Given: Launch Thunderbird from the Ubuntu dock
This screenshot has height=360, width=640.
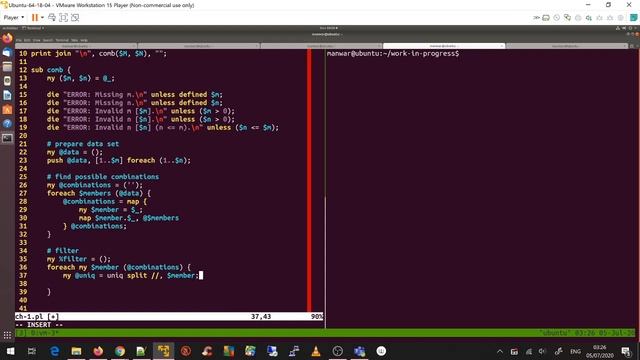Looking at the screenshot, I should (7, 53).
